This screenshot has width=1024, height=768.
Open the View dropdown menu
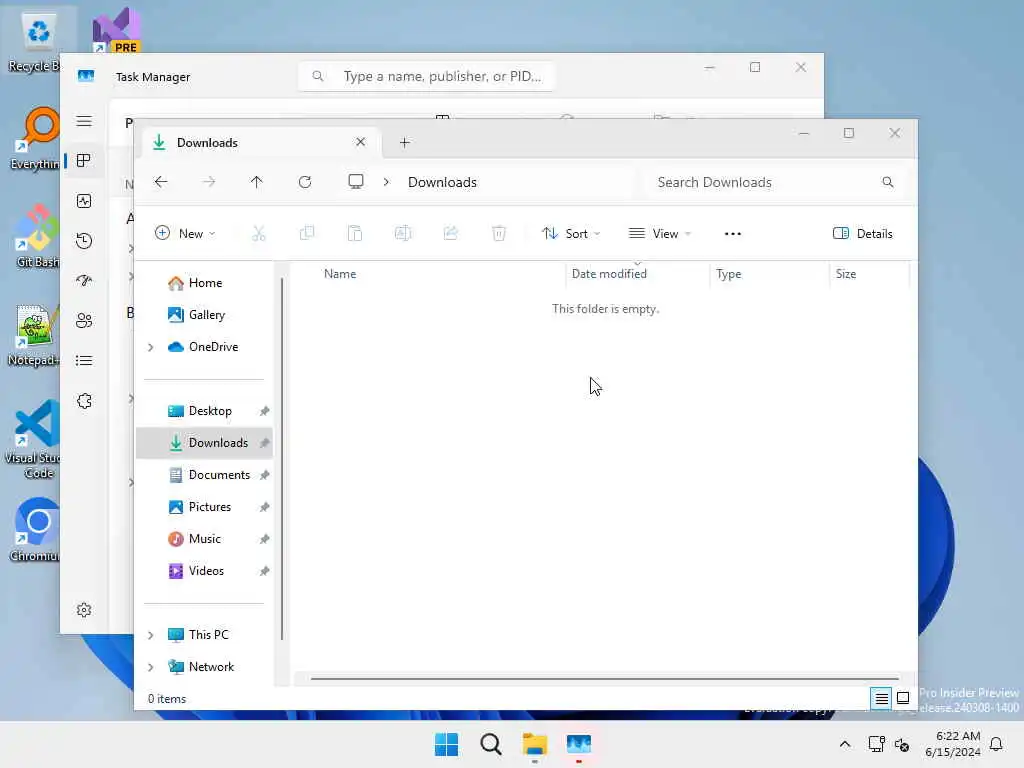coord(660,233)
